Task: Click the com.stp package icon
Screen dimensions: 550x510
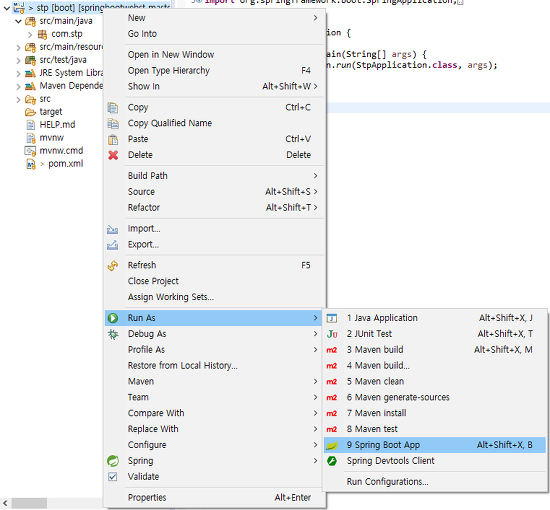Action: click(x=42, y=34)
